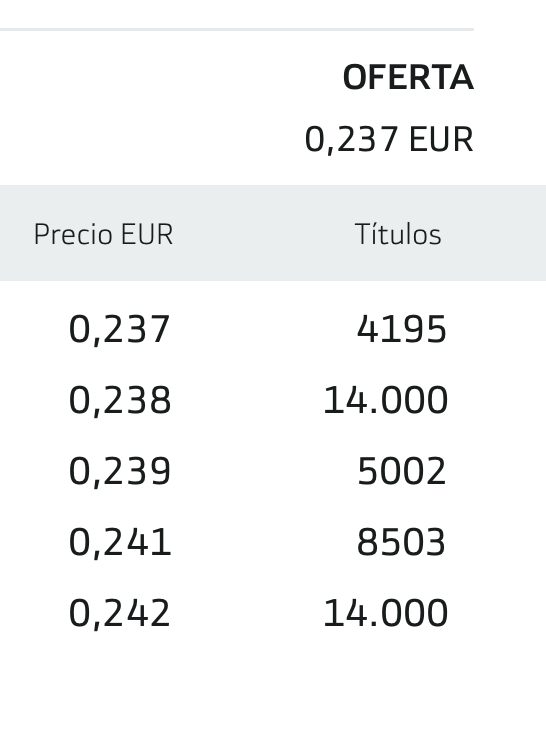Click the 'EUR' text beside 0,237 offer
The image size is (546, 743).
pos(441,139)
